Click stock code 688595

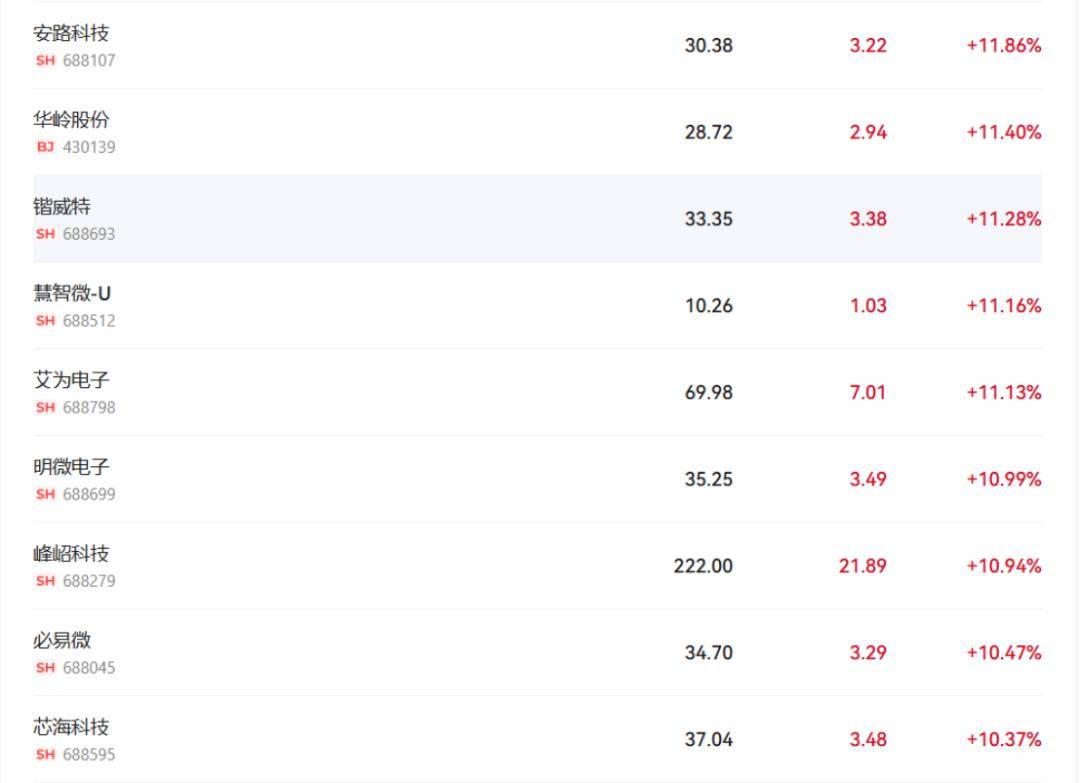coord(89,755)
